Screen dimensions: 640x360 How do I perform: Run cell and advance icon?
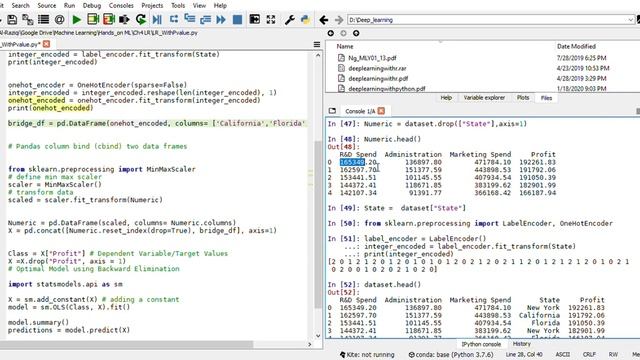[109, 20]
